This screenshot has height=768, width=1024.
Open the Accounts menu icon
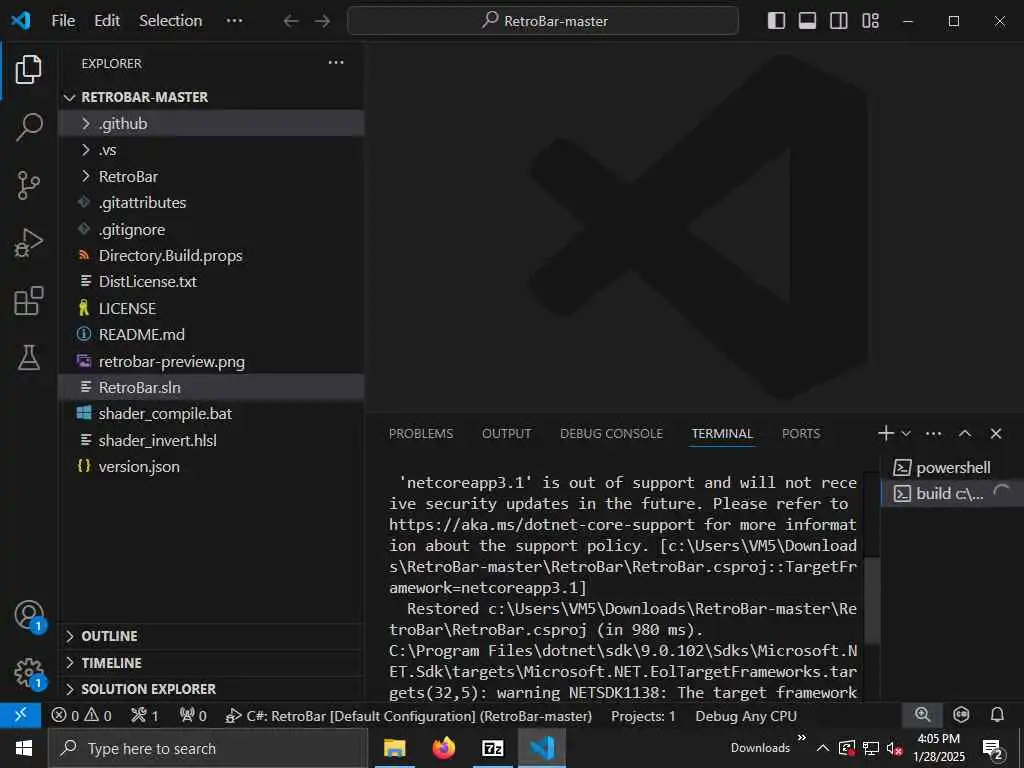(28, 615)
